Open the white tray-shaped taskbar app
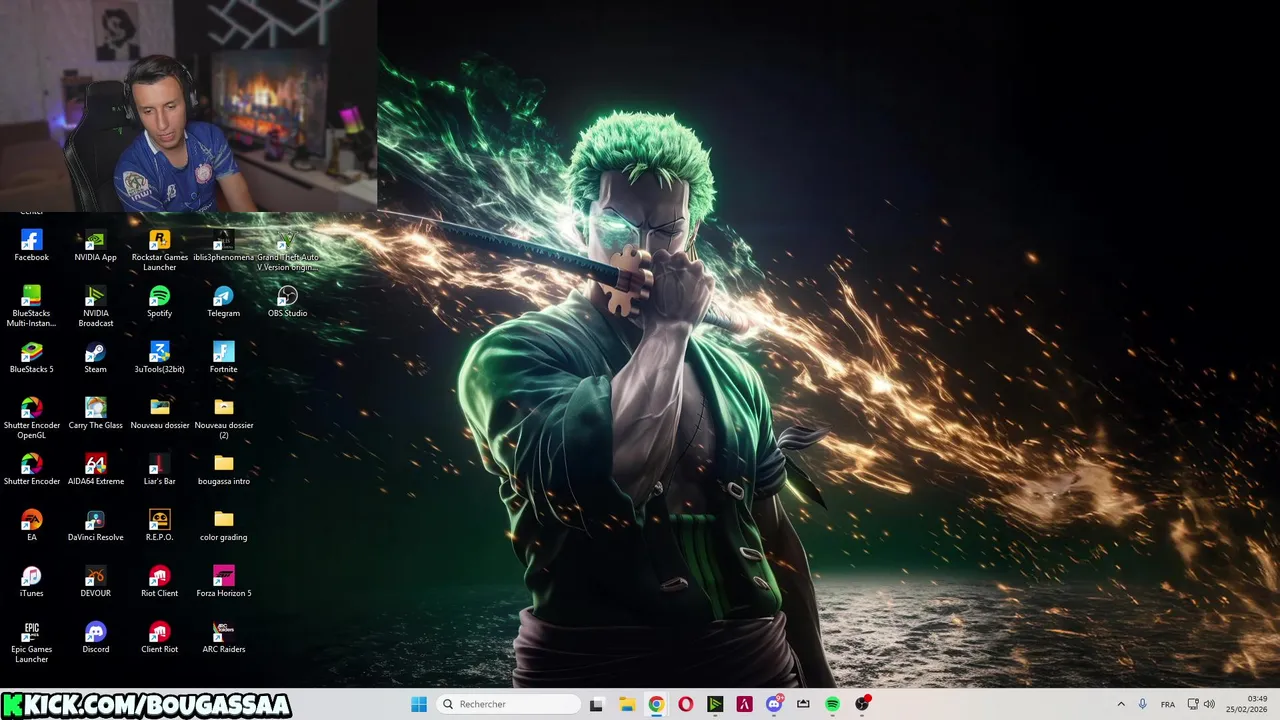Viewport: 1280px width, 720px height. [803, 704]
